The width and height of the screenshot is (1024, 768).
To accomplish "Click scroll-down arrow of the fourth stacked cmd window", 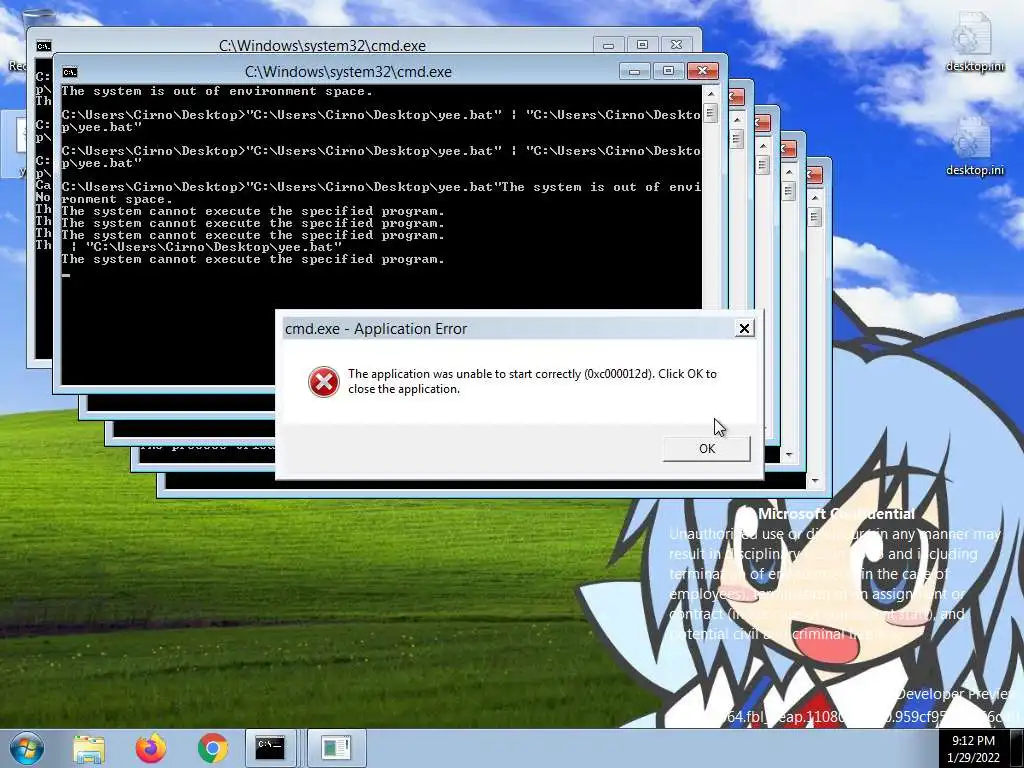I will pos(789,455).
